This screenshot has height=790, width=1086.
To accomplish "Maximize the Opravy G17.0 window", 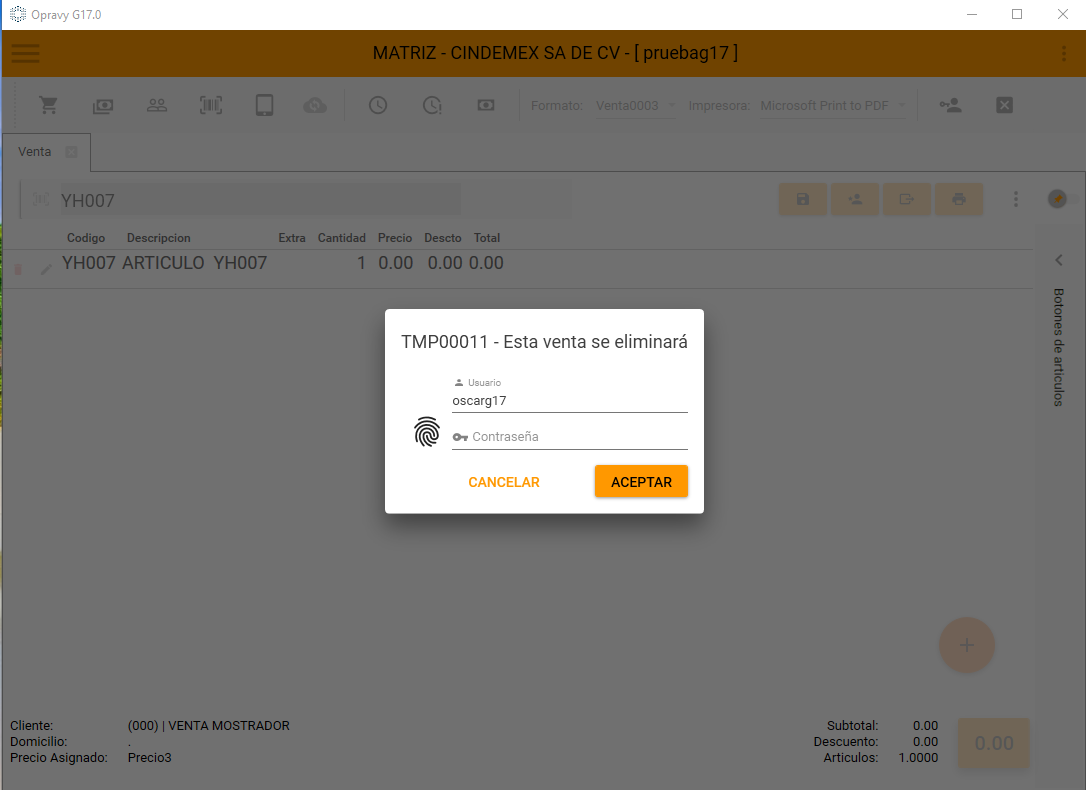I will click(1017, 15).
